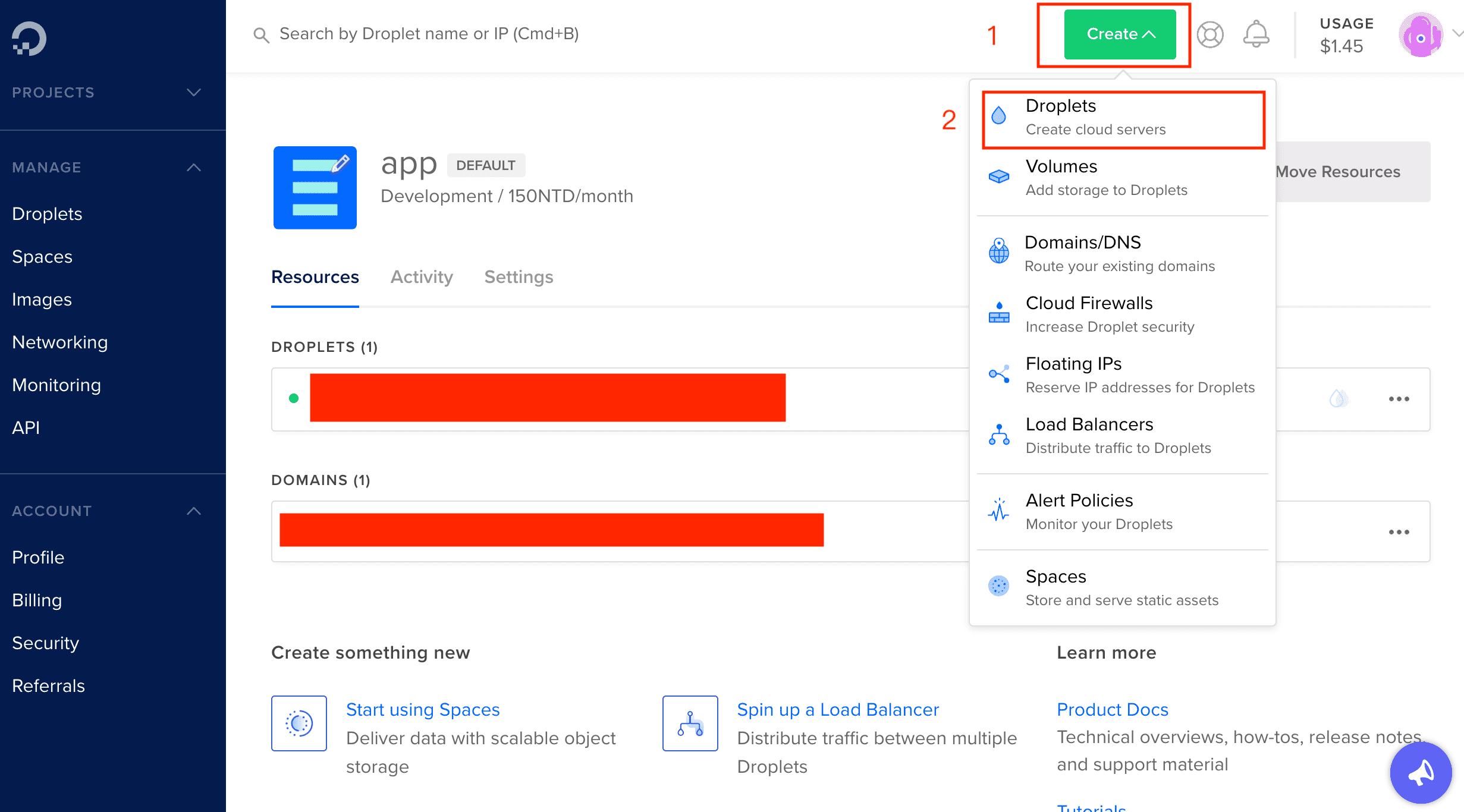Click the Cloud Firewalls icon
The height and width of the screenshot is (812, 1464).
tap(999, 312)
